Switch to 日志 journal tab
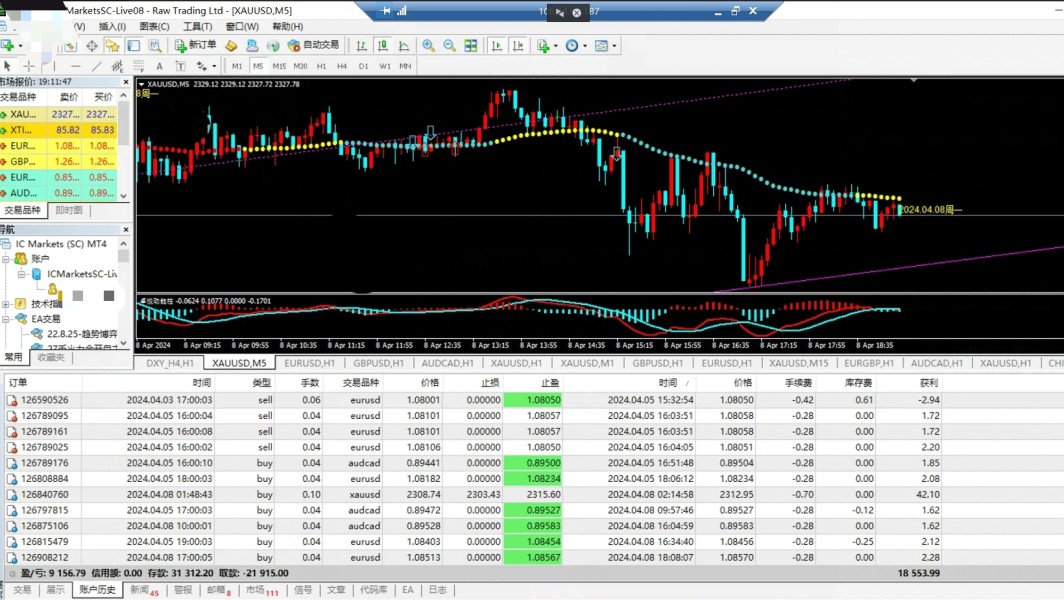 click(437, 590)
